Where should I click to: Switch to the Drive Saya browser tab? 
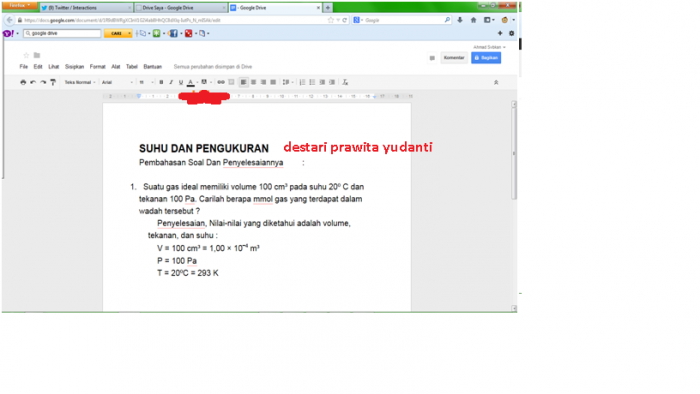click(x=180, y=8)
